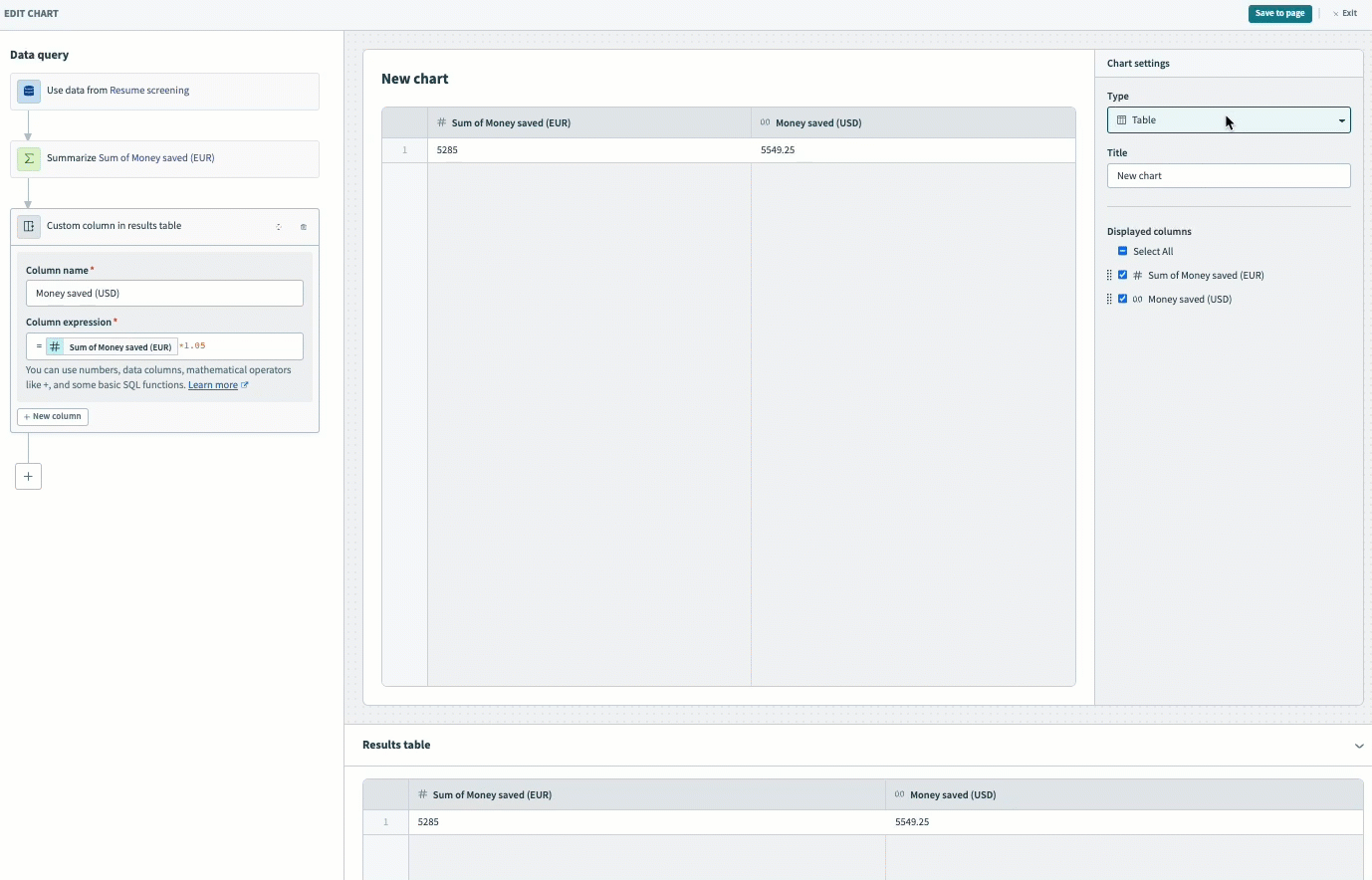
Task: Select the Use data from Resume screening step
Action: [164, 91]
